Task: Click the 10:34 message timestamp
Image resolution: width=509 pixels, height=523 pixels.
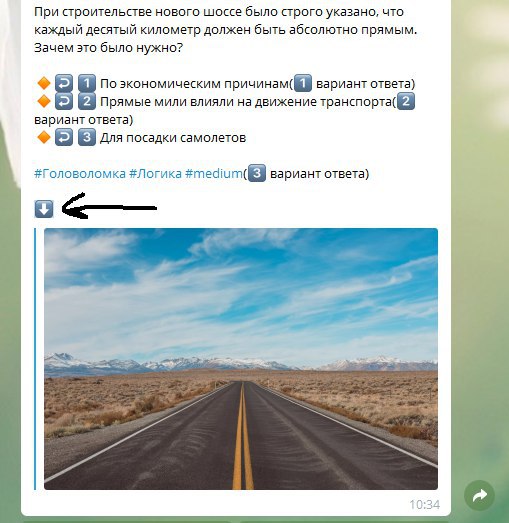Action: (x=425, y=505)
